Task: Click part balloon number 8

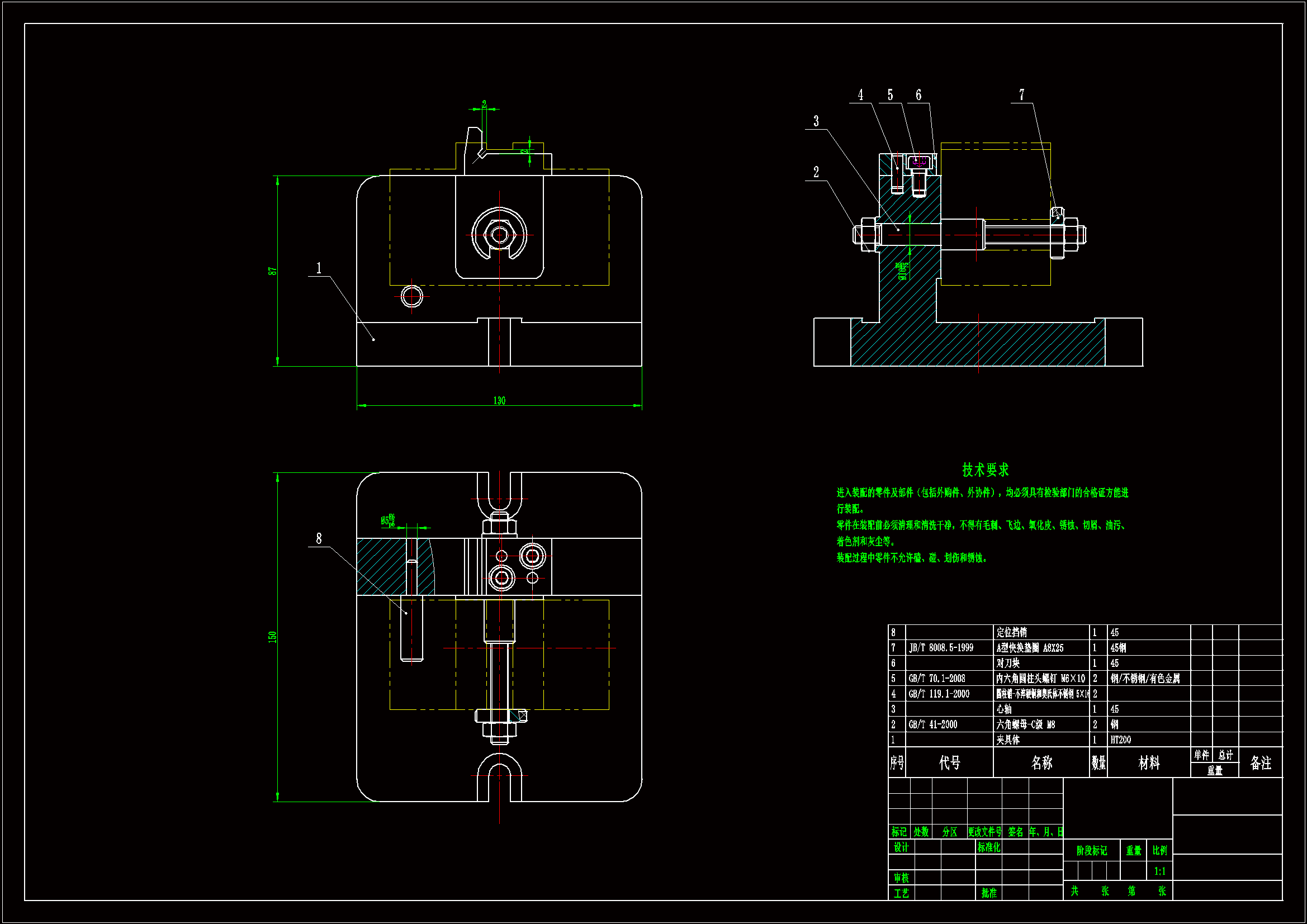Action: pos(319,538)
